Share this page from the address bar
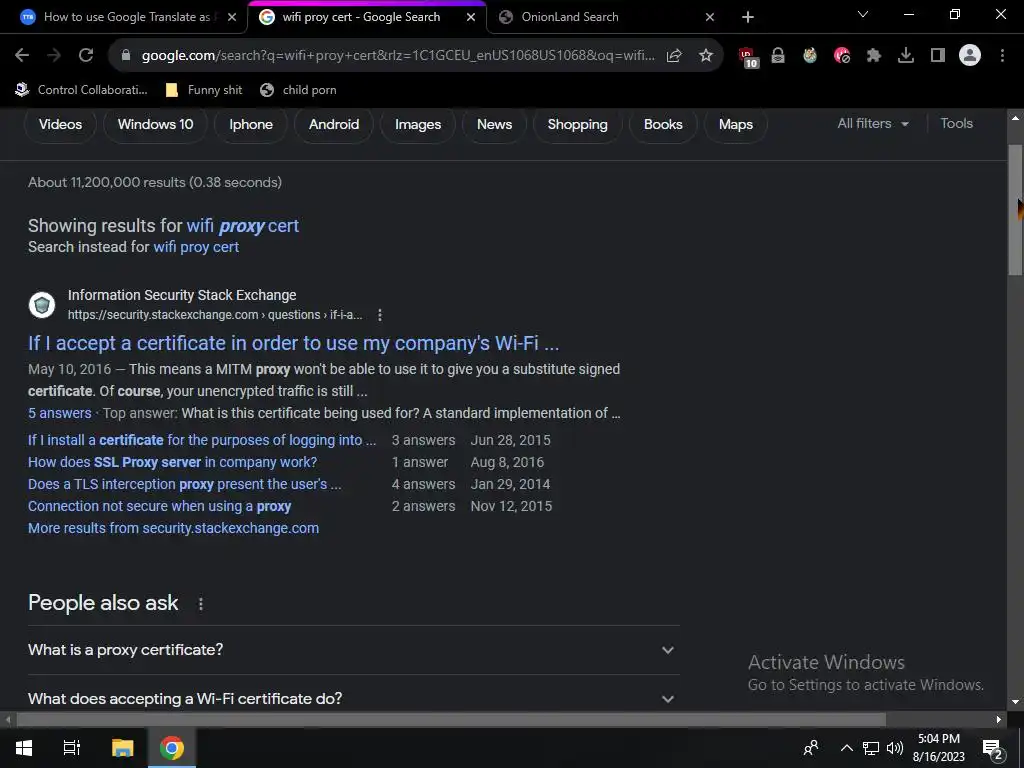 674,56
